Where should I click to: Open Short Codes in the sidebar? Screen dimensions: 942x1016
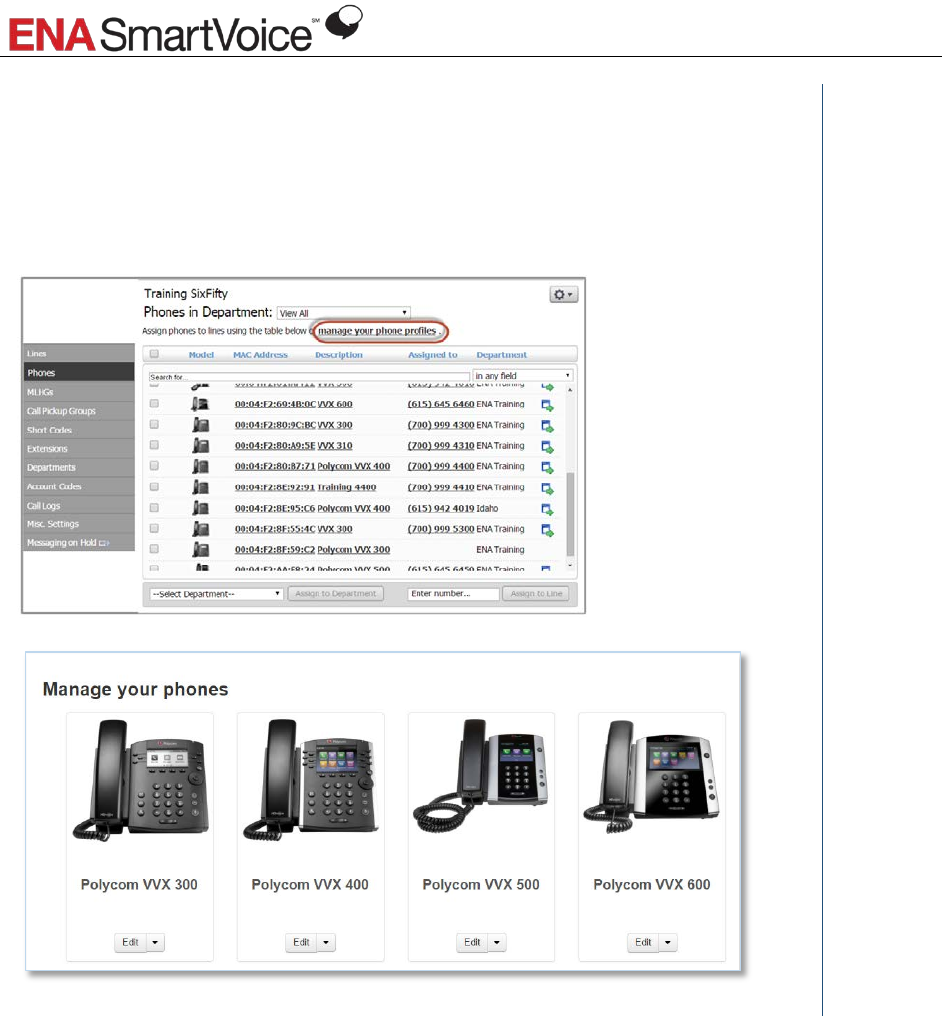[79, 430]
